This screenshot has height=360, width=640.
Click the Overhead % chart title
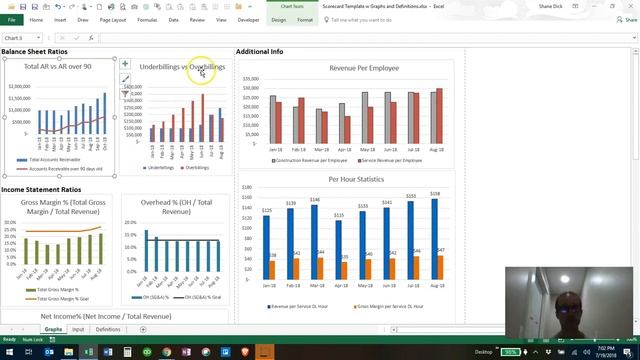(176, 207)
